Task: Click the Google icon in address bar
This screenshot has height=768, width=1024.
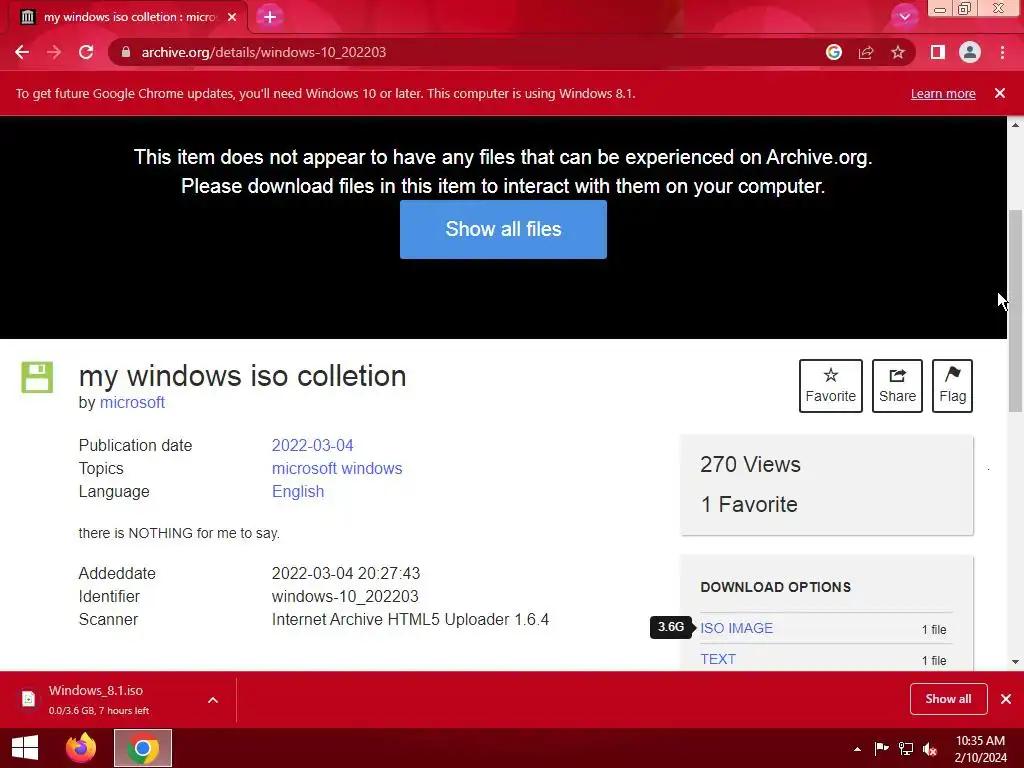Action: (833, 52)
